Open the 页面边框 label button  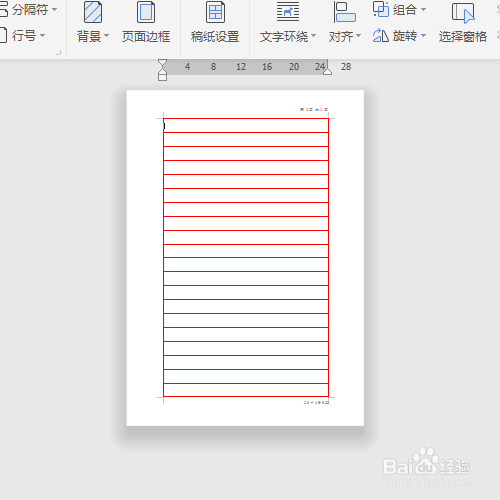146,36
